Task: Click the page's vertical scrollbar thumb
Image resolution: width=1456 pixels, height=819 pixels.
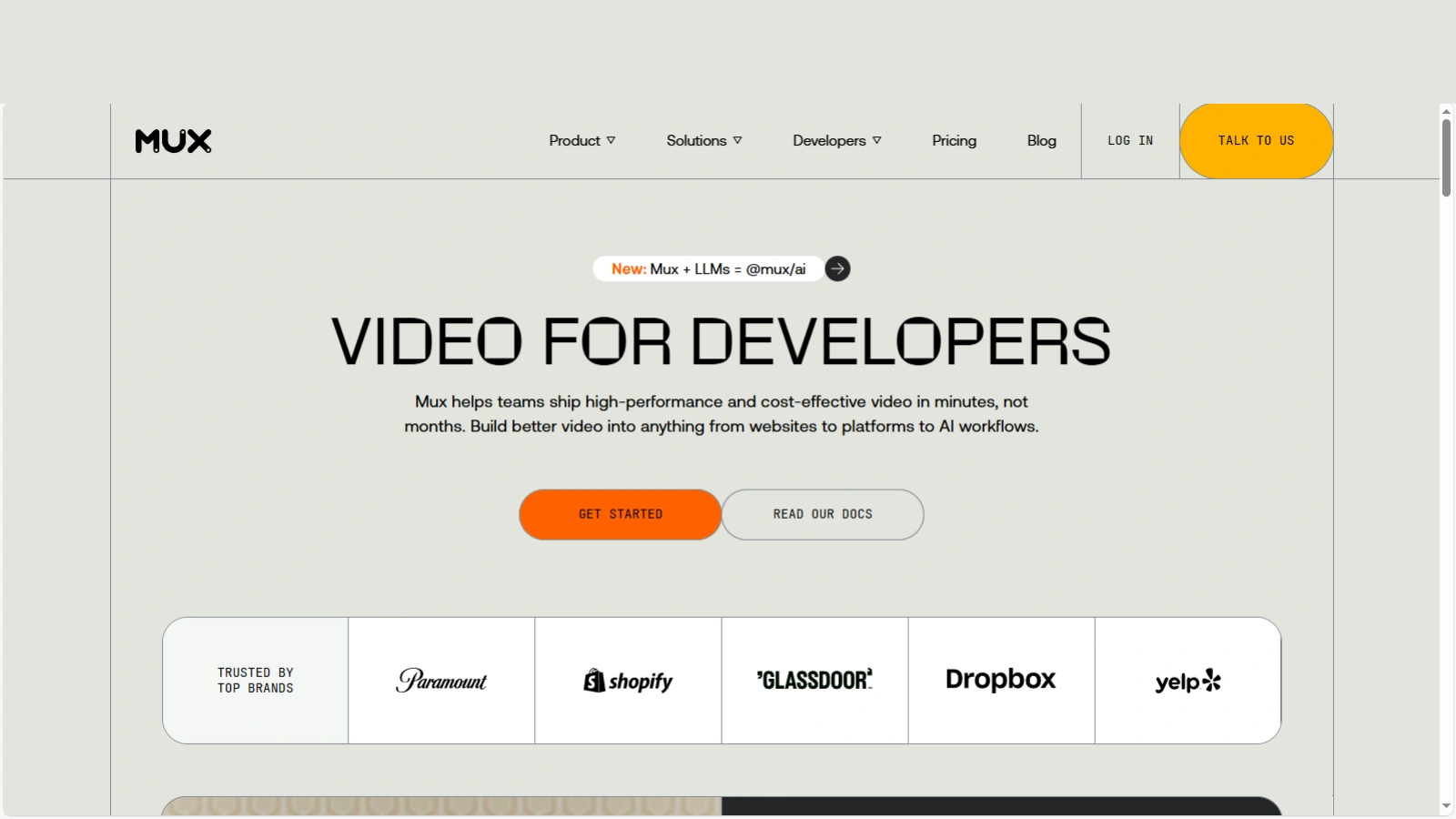Action: (1446, 157)
